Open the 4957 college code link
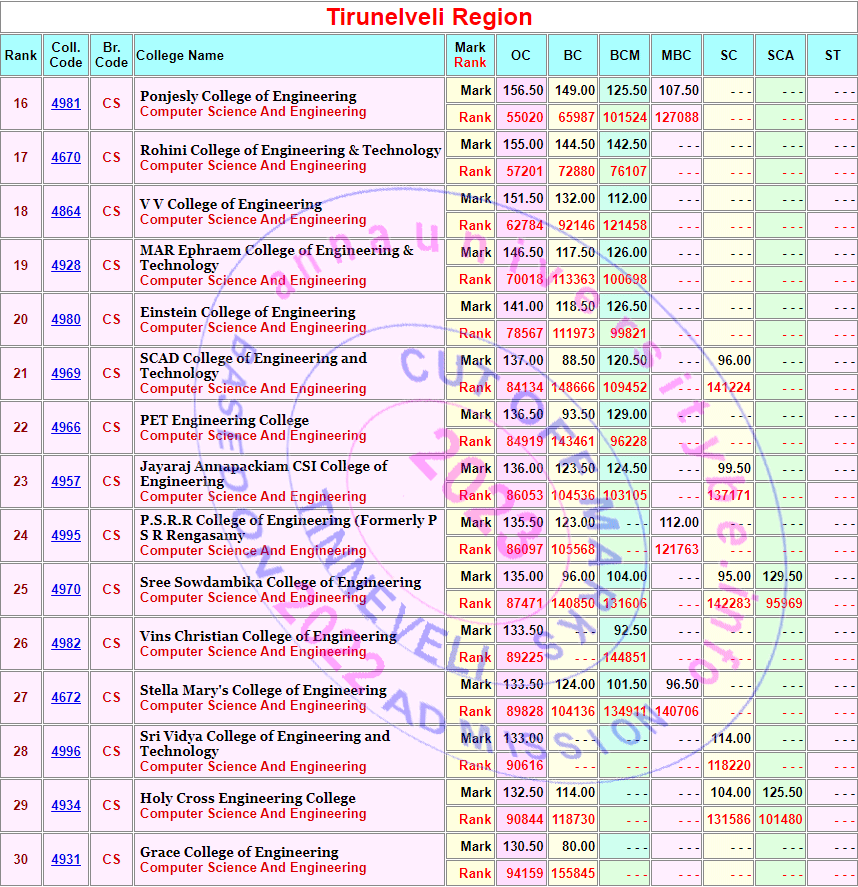 (x=66, y=482)
